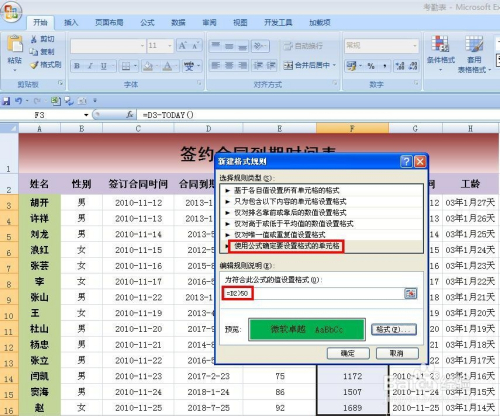Select rule type 只为包含以下内容的单元格设置格式
The width and height of the screenshot is (500, 416).
tap(322, 201)
